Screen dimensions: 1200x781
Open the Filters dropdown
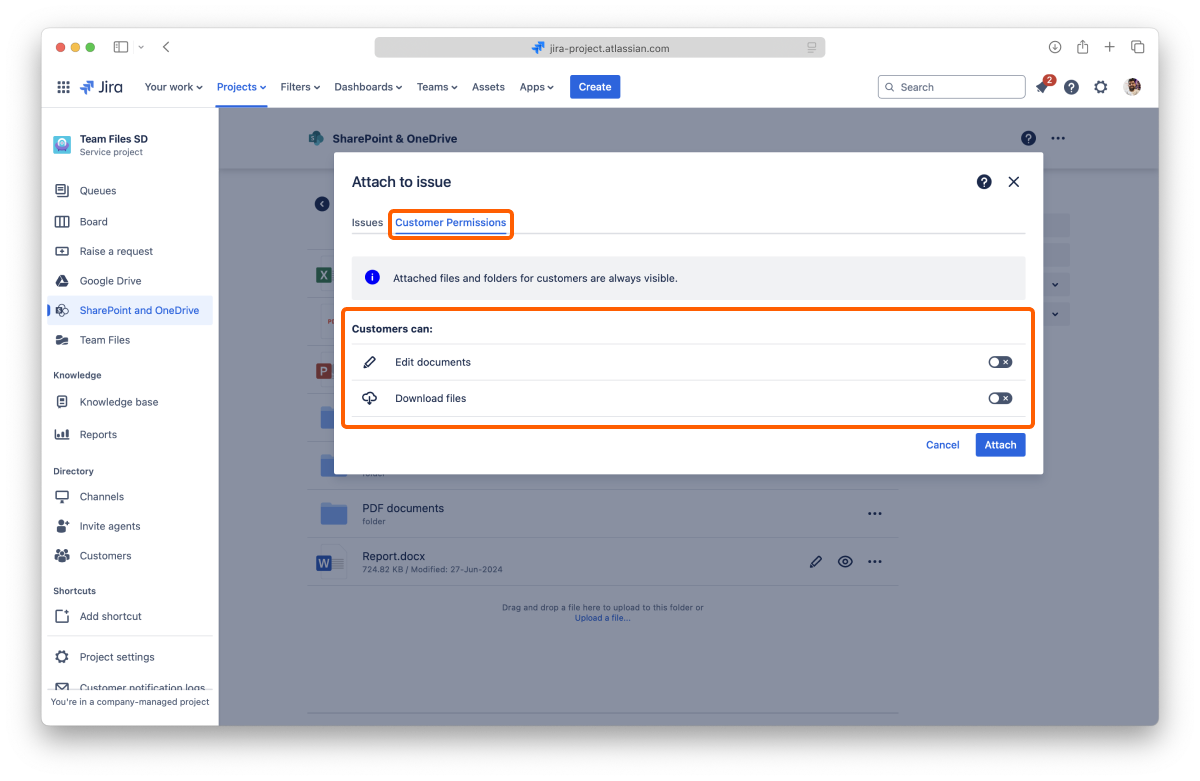tap(300, 87)
